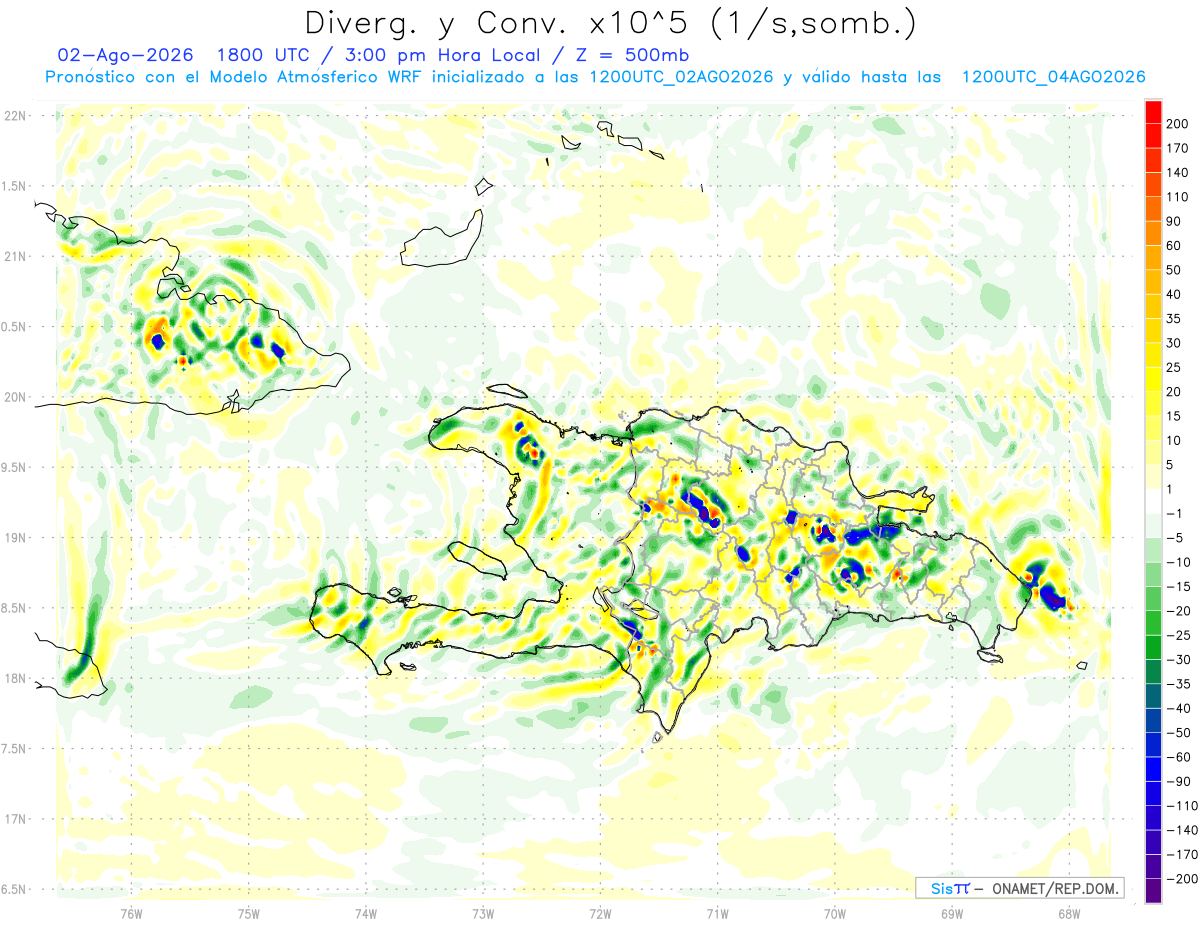Click the '70W' longitude axis label

pos(834,913)
